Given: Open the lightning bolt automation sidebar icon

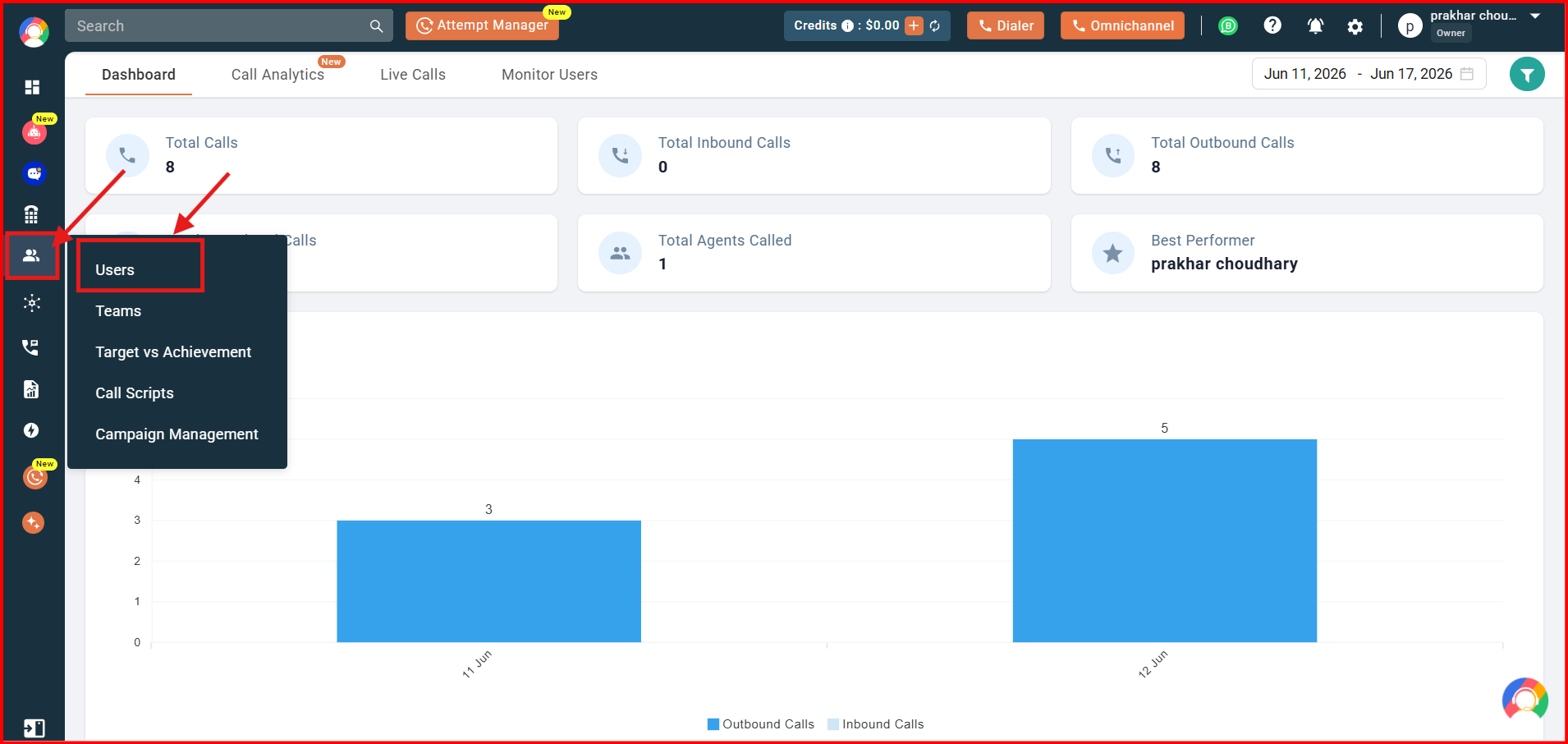Looking at the screenshot, I should coord(31,430).
